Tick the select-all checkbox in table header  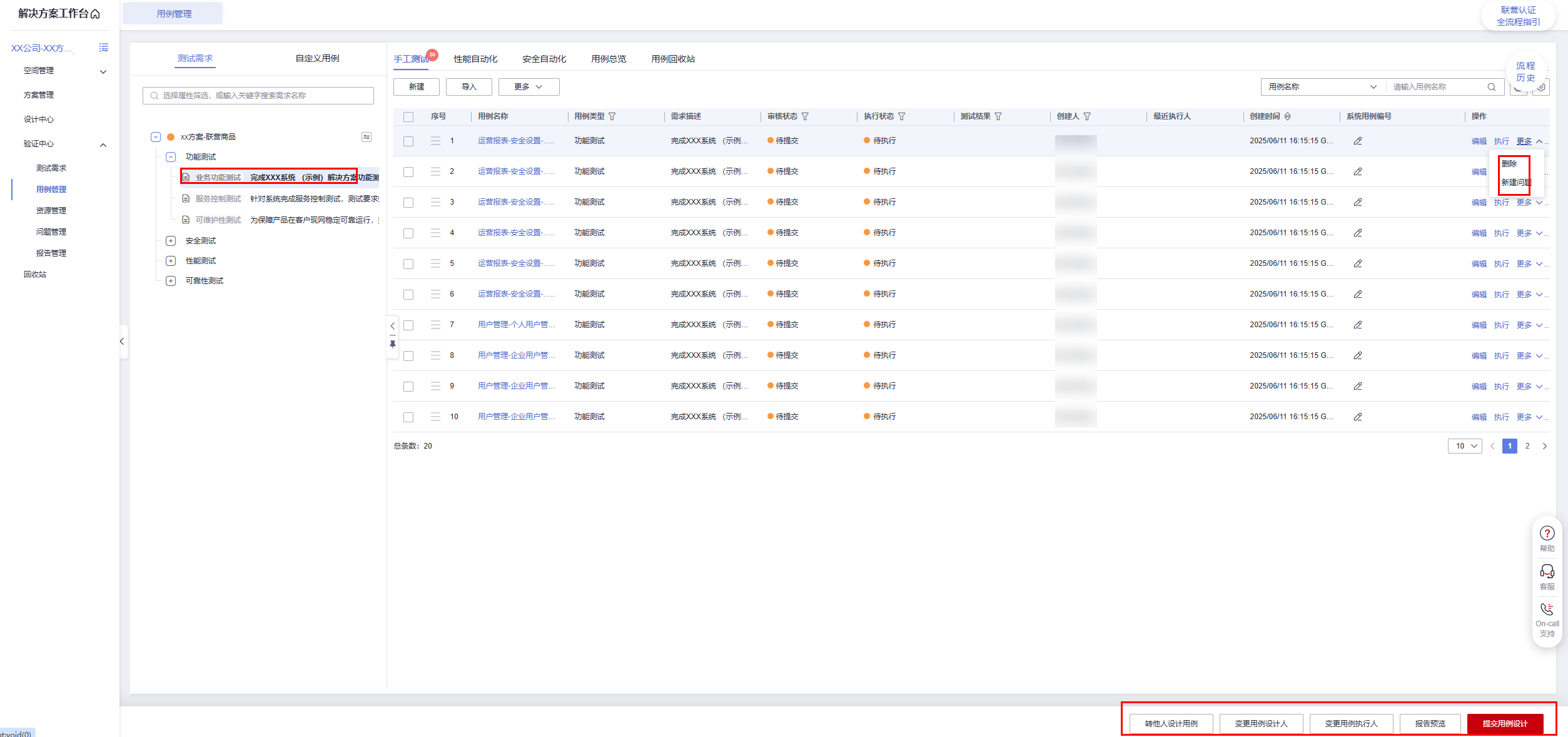tap(408, 117)
